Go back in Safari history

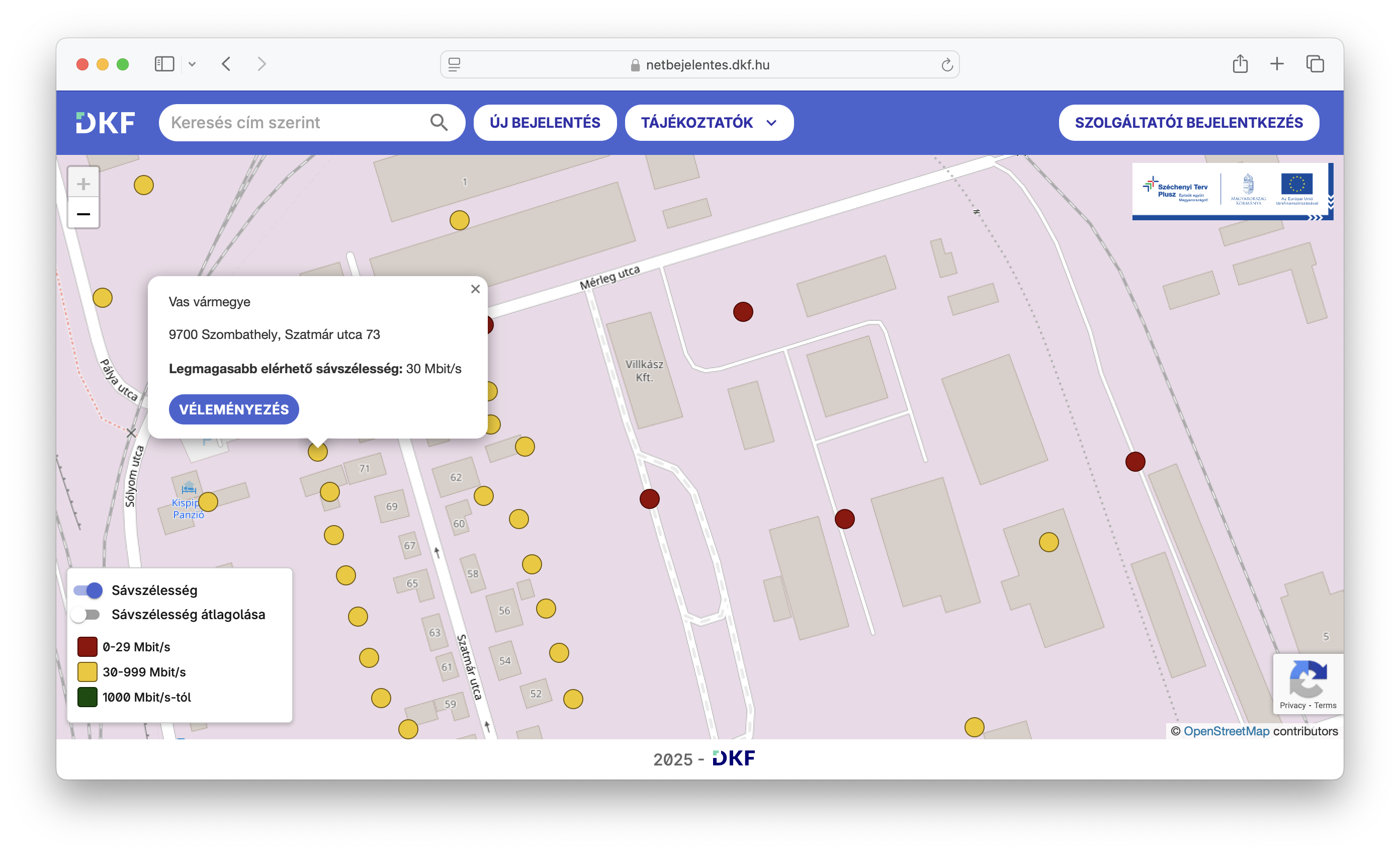226,64
